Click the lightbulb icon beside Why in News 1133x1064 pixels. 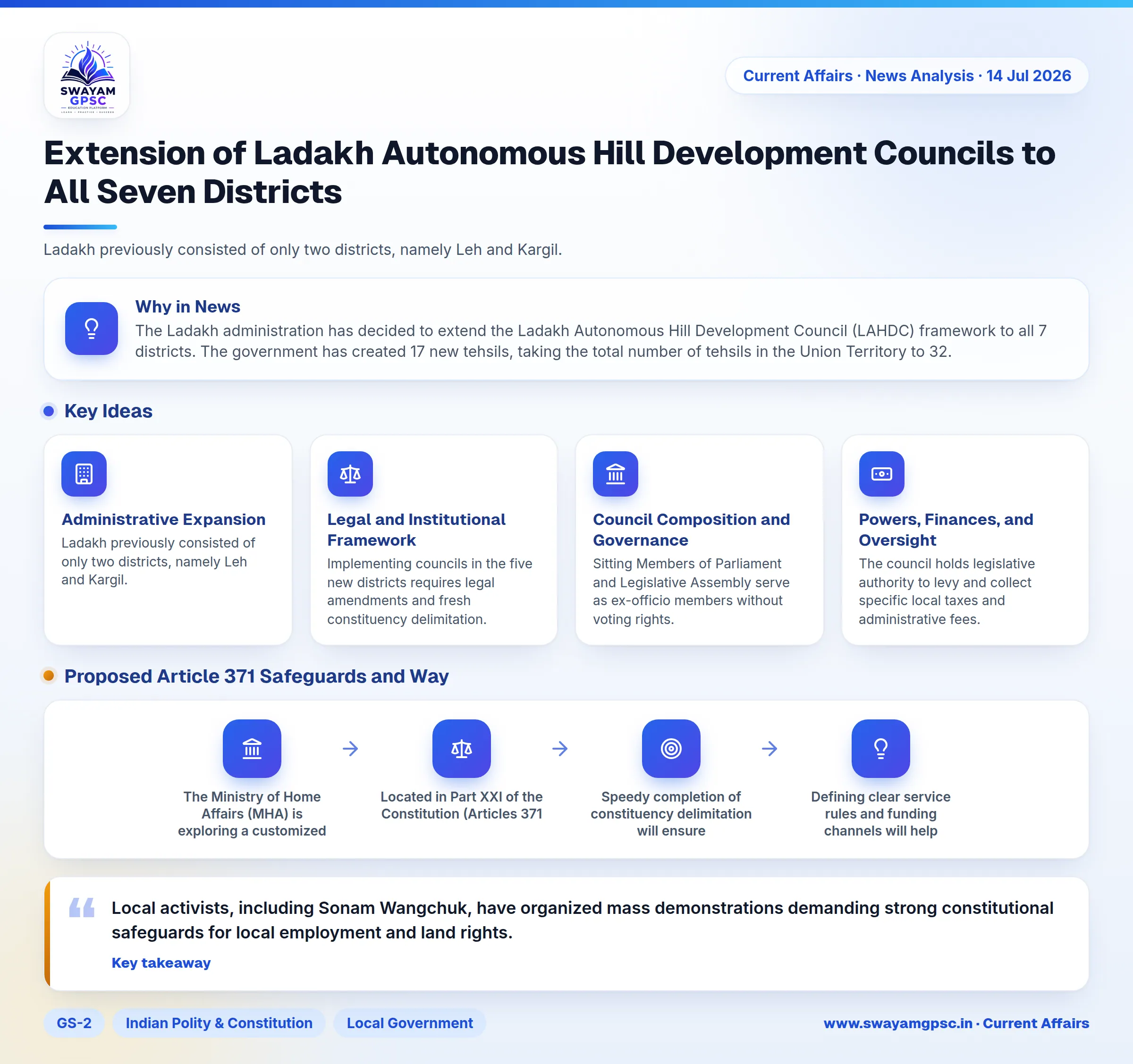tap(91, 328)
